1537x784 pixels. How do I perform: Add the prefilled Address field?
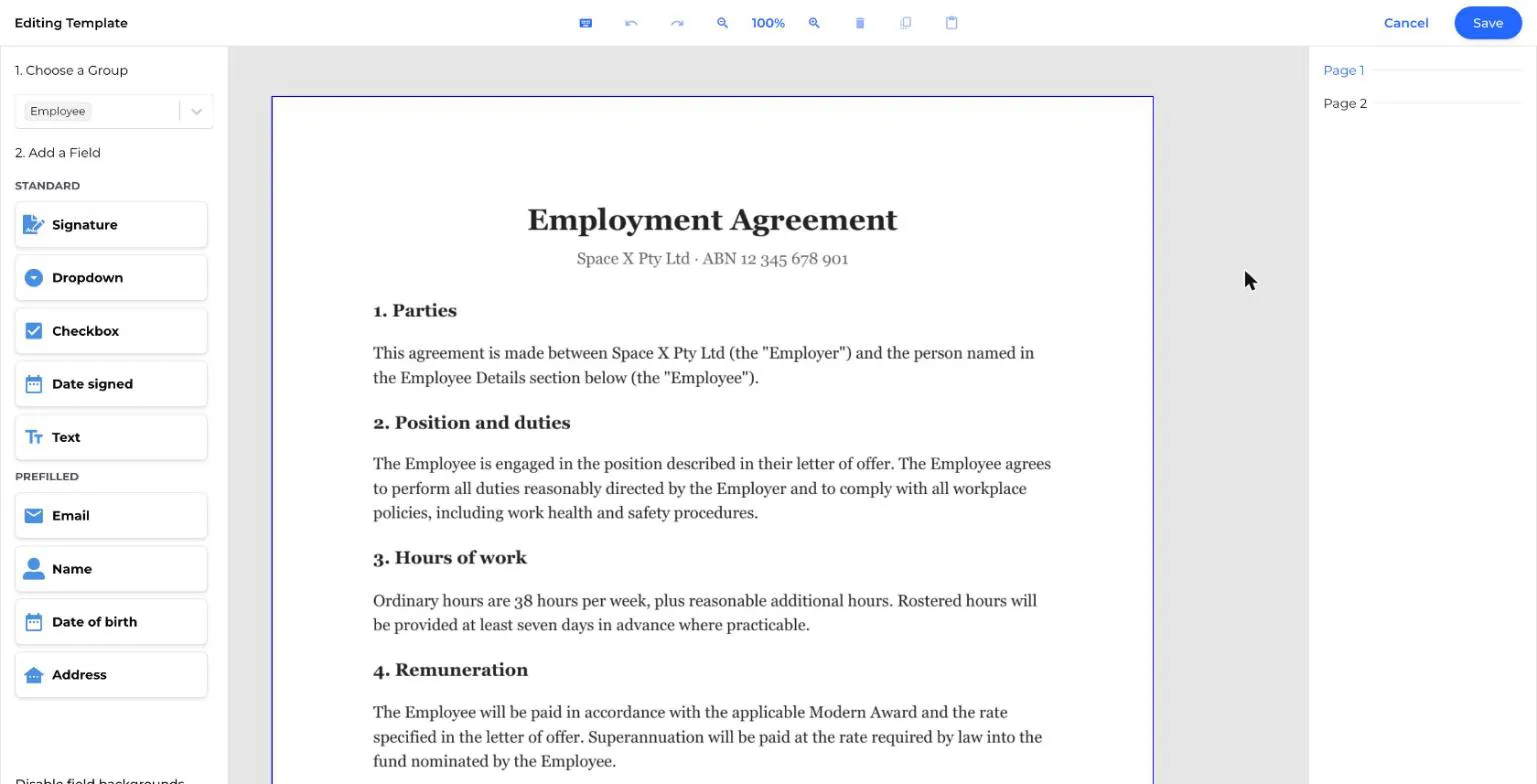point(111,675)
